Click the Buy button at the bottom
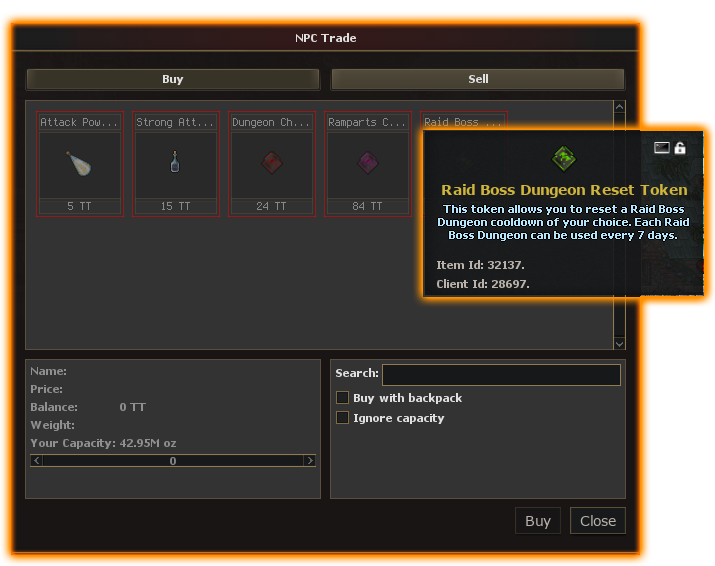The width and height of the screenshot is (715, 566). (538, 521)
